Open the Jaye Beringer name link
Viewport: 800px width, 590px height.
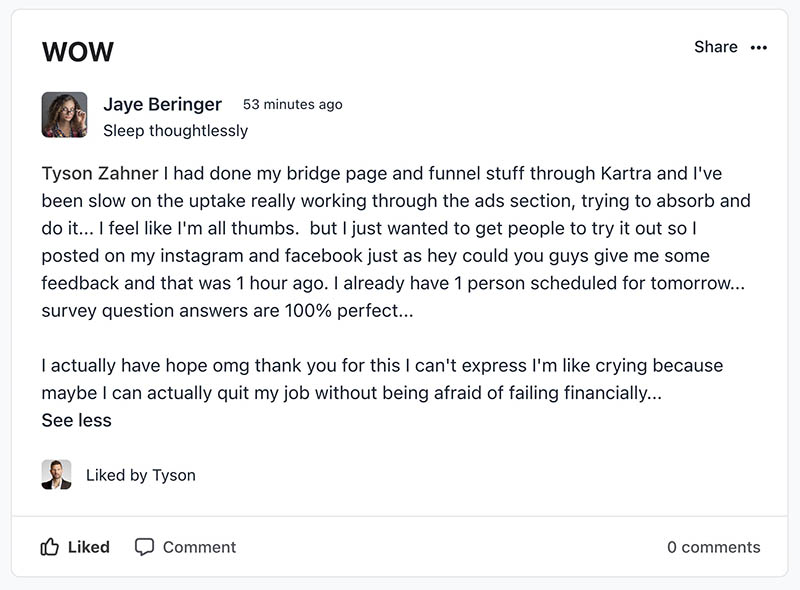click(x=162, y=104)
